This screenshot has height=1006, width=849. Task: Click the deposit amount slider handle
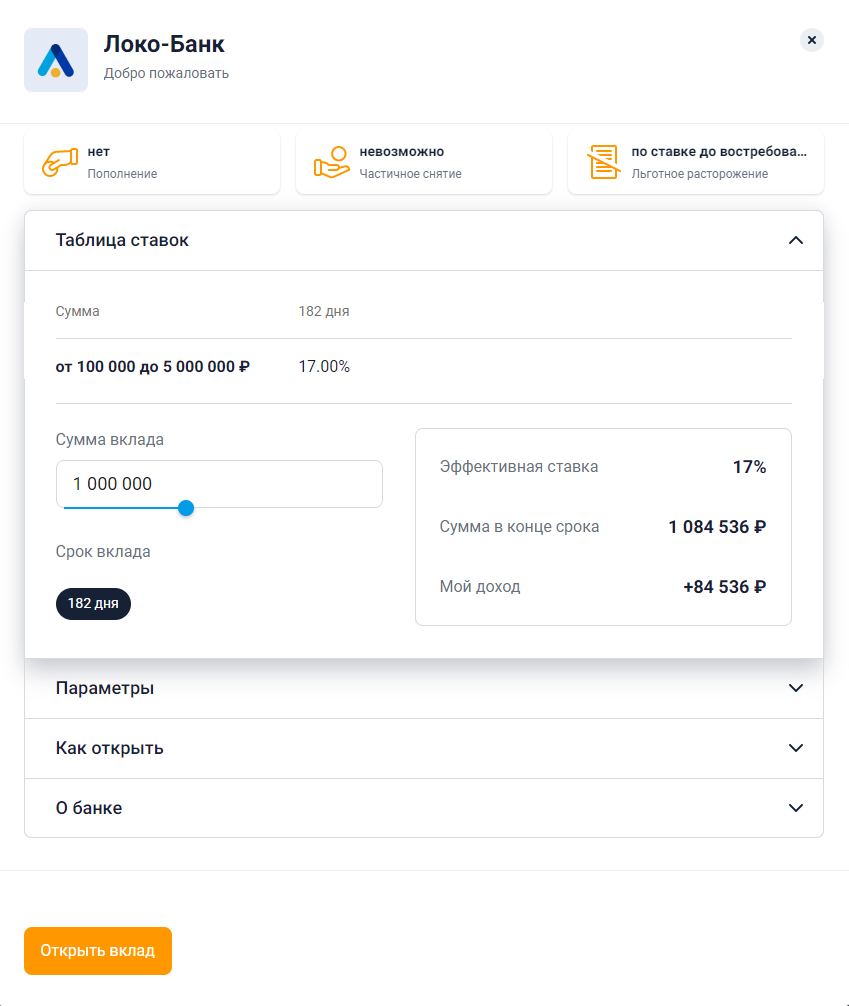click(185, 508)
